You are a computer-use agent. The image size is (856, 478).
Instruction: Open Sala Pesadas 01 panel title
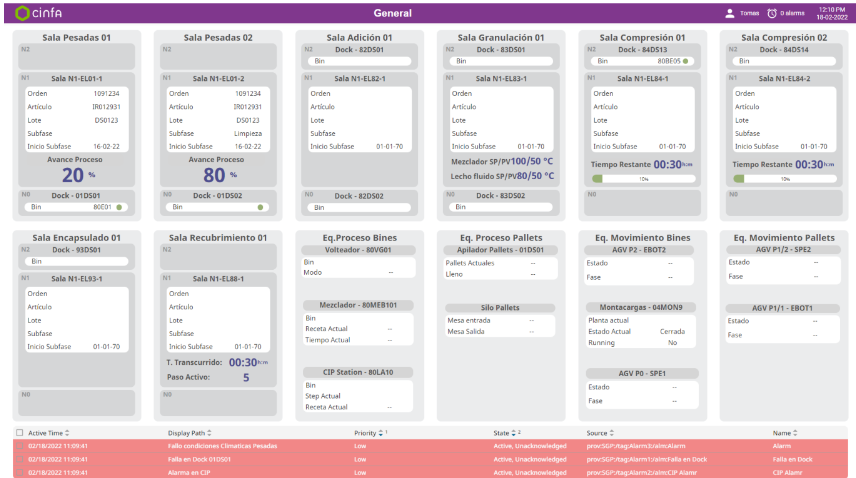[76, 38]
